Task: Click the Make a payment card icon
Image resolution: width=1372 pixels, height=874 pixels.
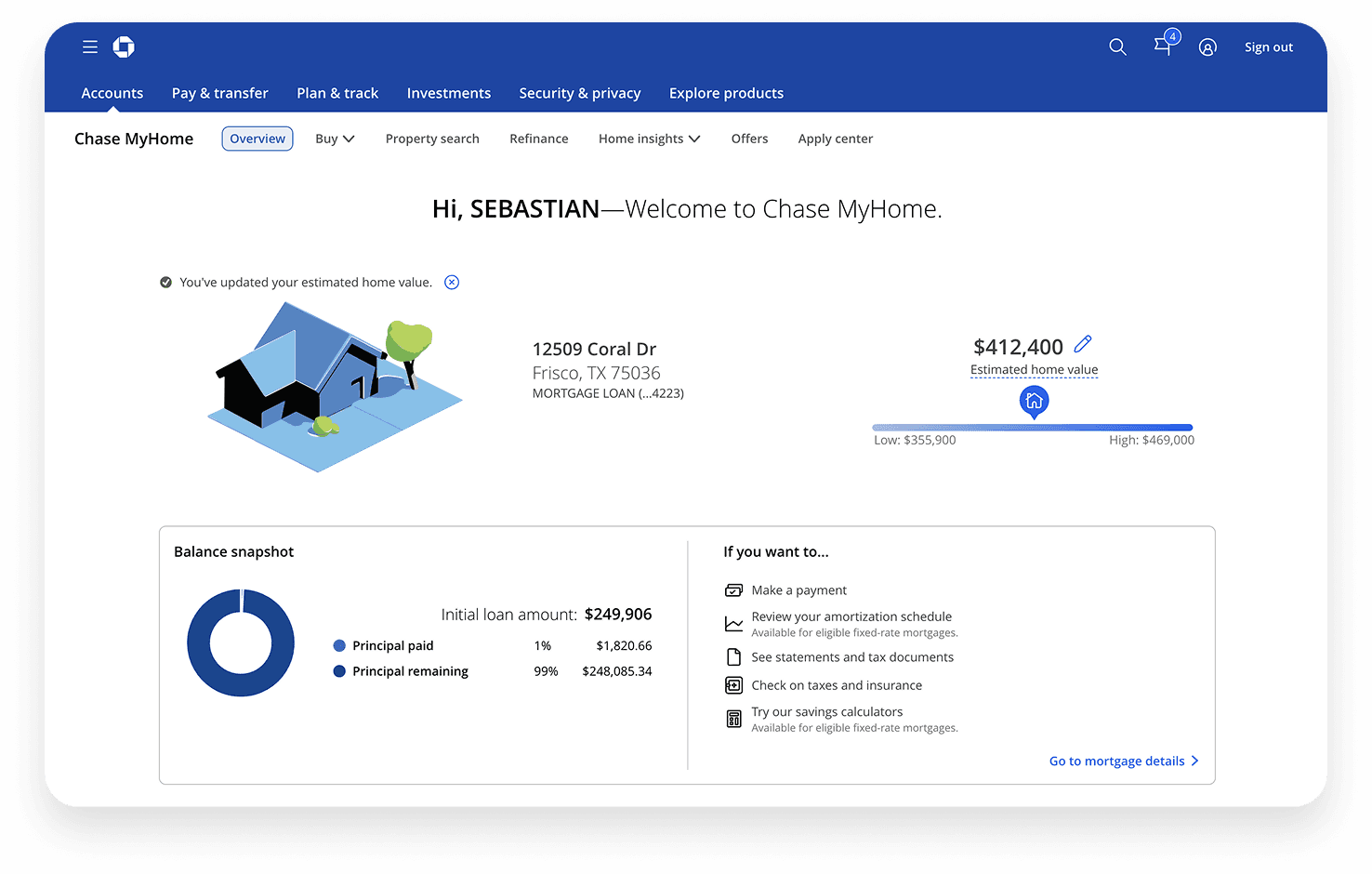Action: click(733, 590)
